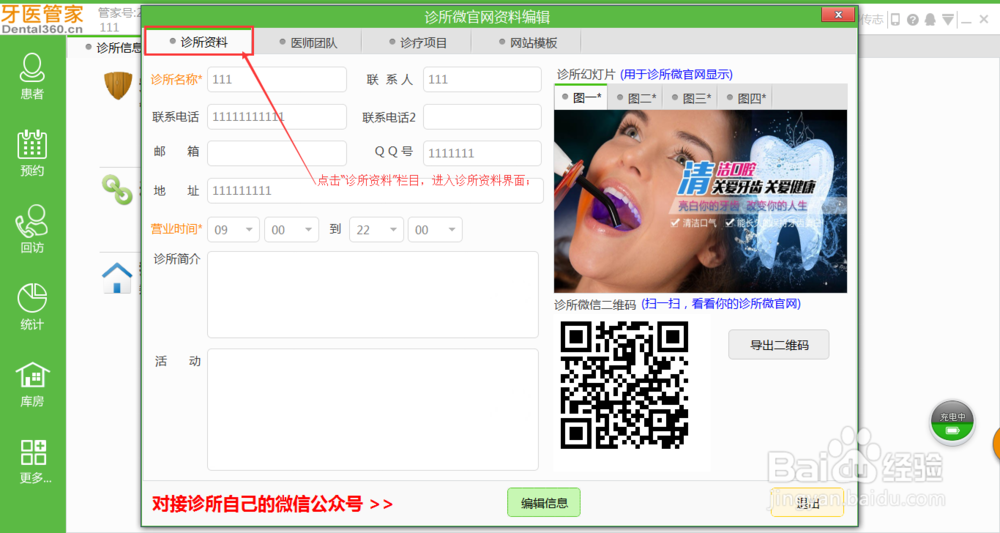This screenshot has height=533, width=1000.
Task: Click the 用于诊所微官网显示 blue hint text
Action: tap(676, 74)
